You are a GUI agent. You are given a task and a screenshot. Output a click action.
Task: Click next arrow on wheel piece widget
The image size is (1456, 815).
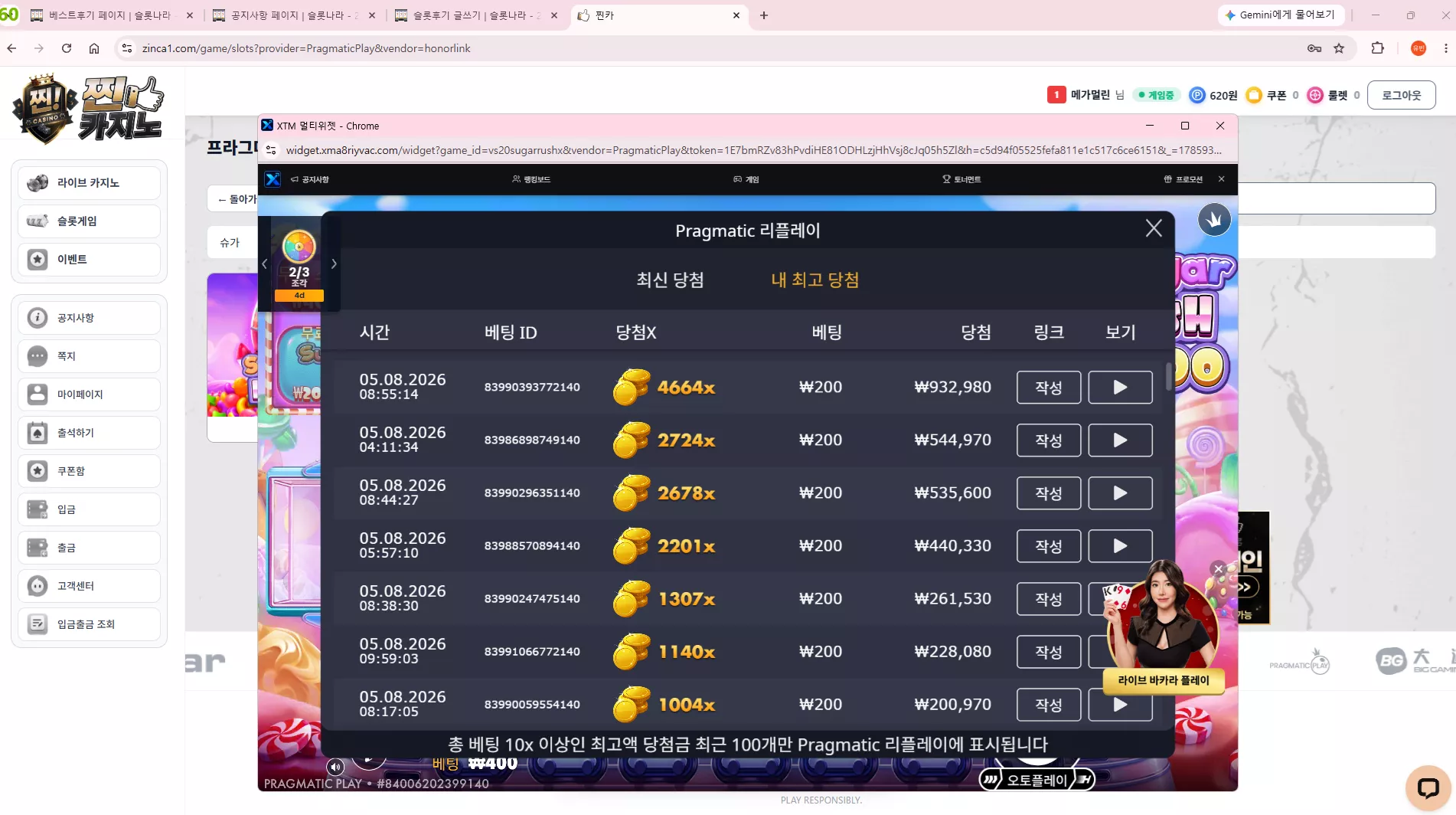click(x=334, y=264)
